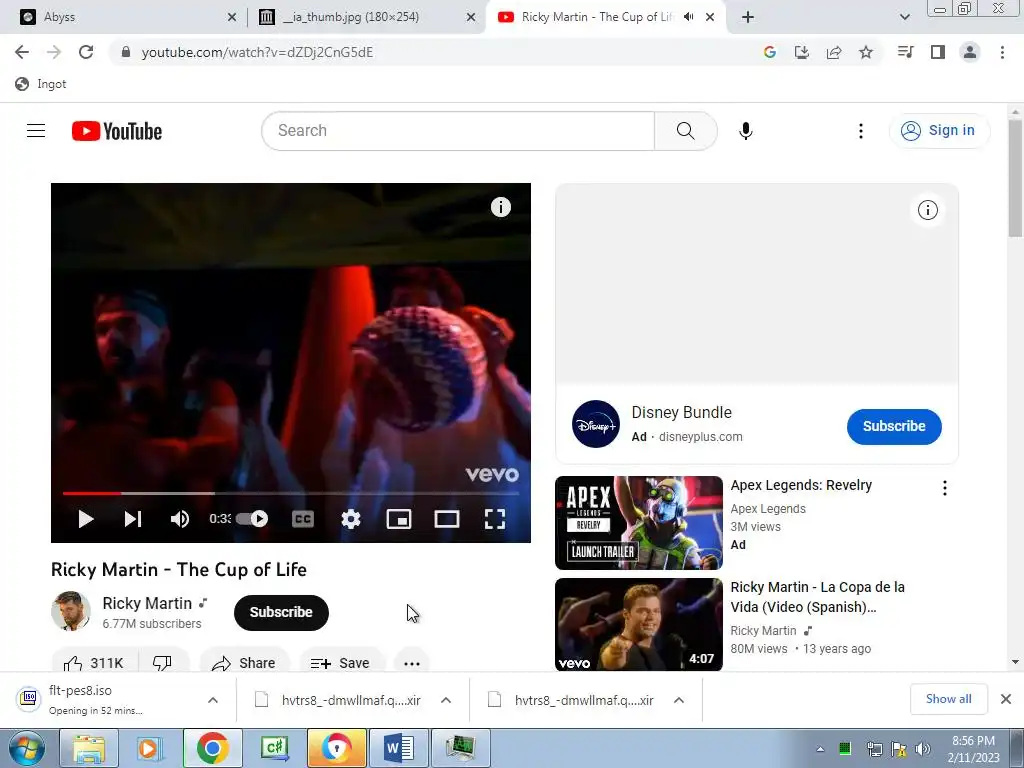
Task: Save video to a playlist
Action: point(342,660)
